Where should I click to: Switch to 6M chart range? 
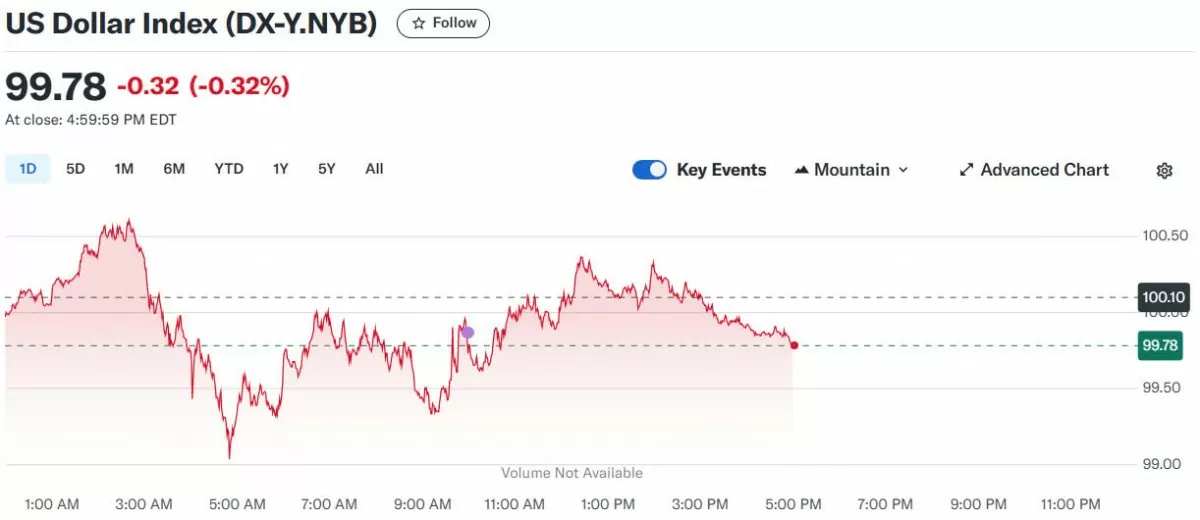click(x=174, y=169)
